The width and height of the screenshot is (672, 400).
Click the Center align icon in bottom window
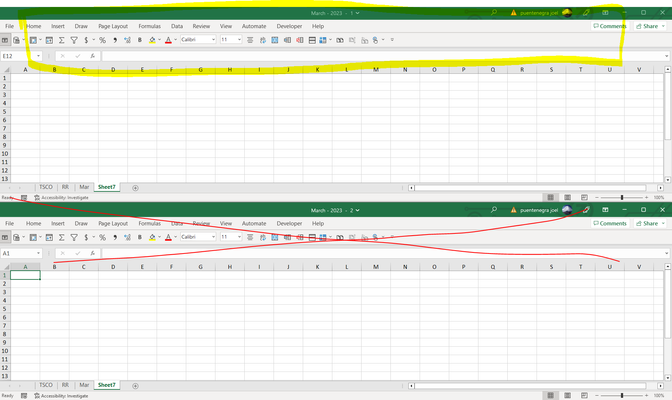(x=250, y=237)
